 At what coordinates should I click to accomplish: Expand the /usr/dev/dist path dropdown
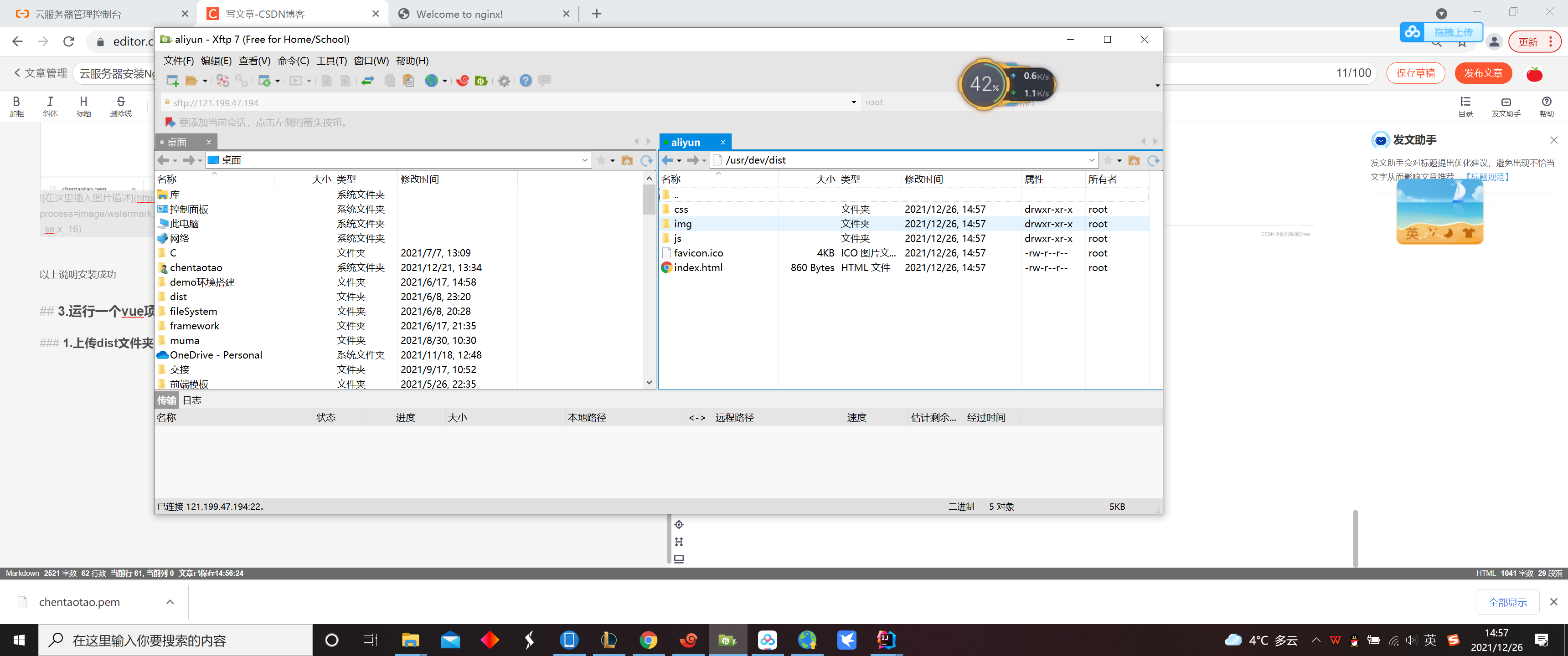pyautogui.click(x=1091, y=160)
